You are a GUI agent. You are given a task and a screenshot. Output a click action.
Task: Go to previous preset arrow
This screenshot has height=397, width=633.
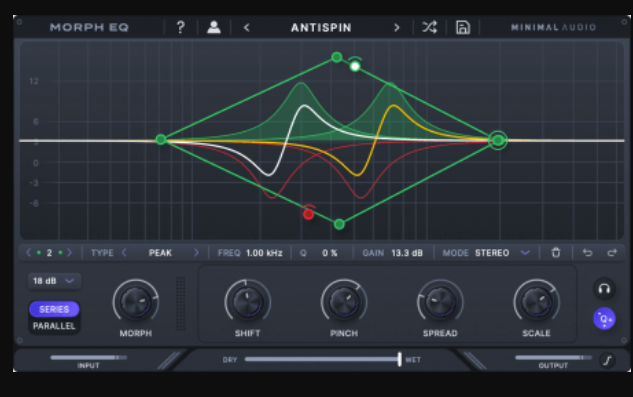(247, 27)
